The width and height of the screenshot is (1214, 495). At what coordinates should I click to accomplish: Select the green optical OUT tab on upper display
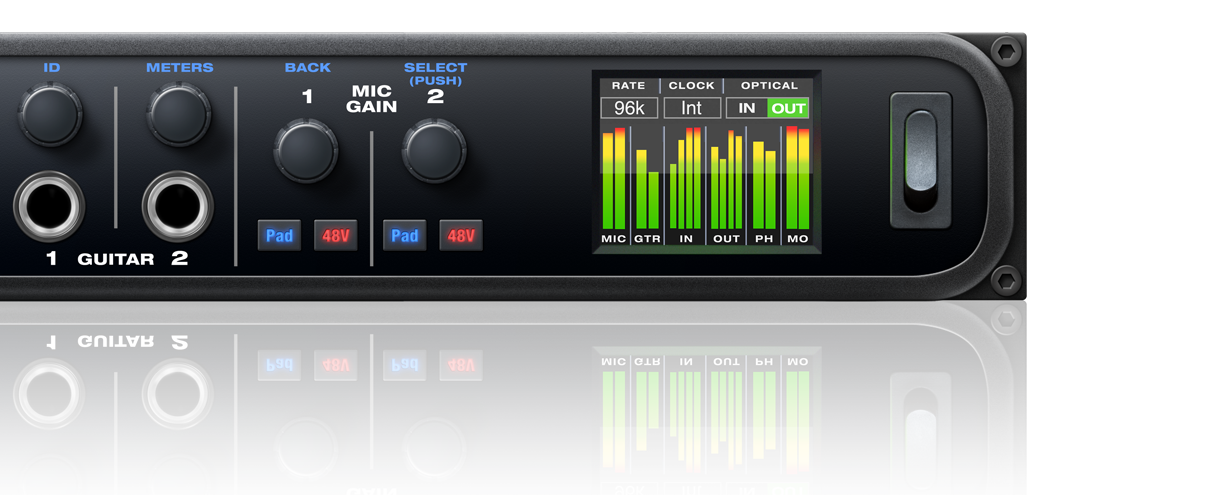tap(788, 108)
